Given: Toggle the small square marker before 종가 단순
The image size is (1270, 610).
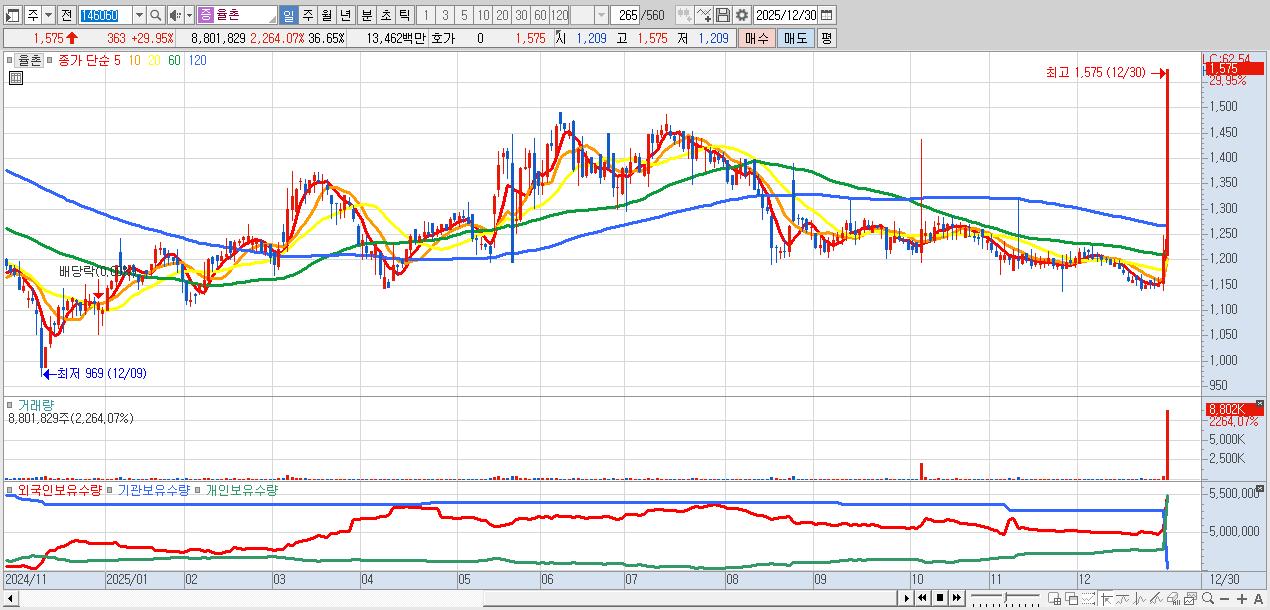Looking at the screenshot, I should click(x=51, y=60).
